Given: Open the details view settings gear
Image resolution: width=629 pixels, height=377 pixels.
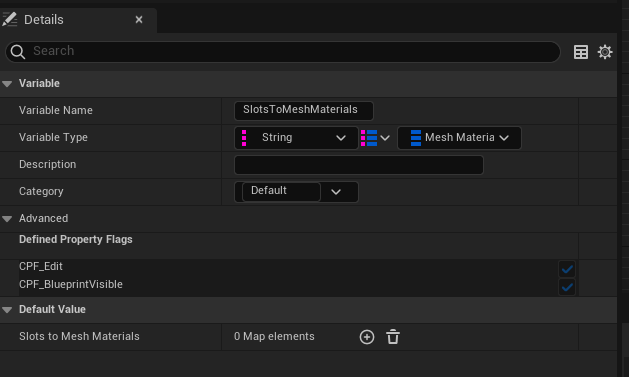Looking at the screenshot, I should coord(605,52).
